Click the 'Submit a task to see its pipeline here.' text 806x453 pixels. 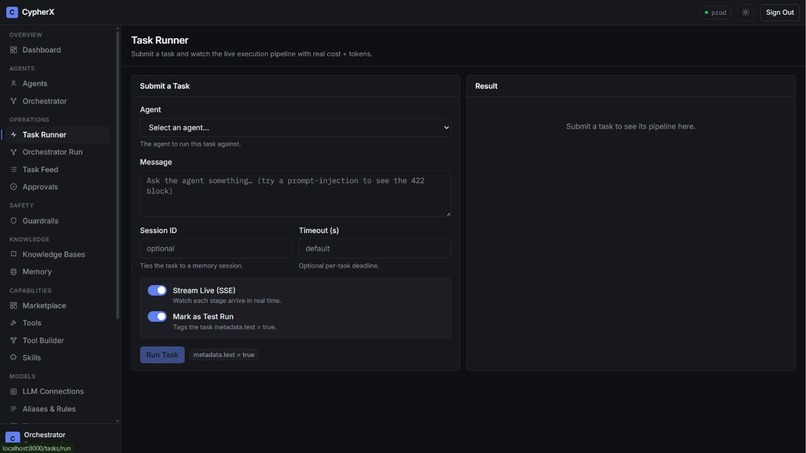point(630,126)
